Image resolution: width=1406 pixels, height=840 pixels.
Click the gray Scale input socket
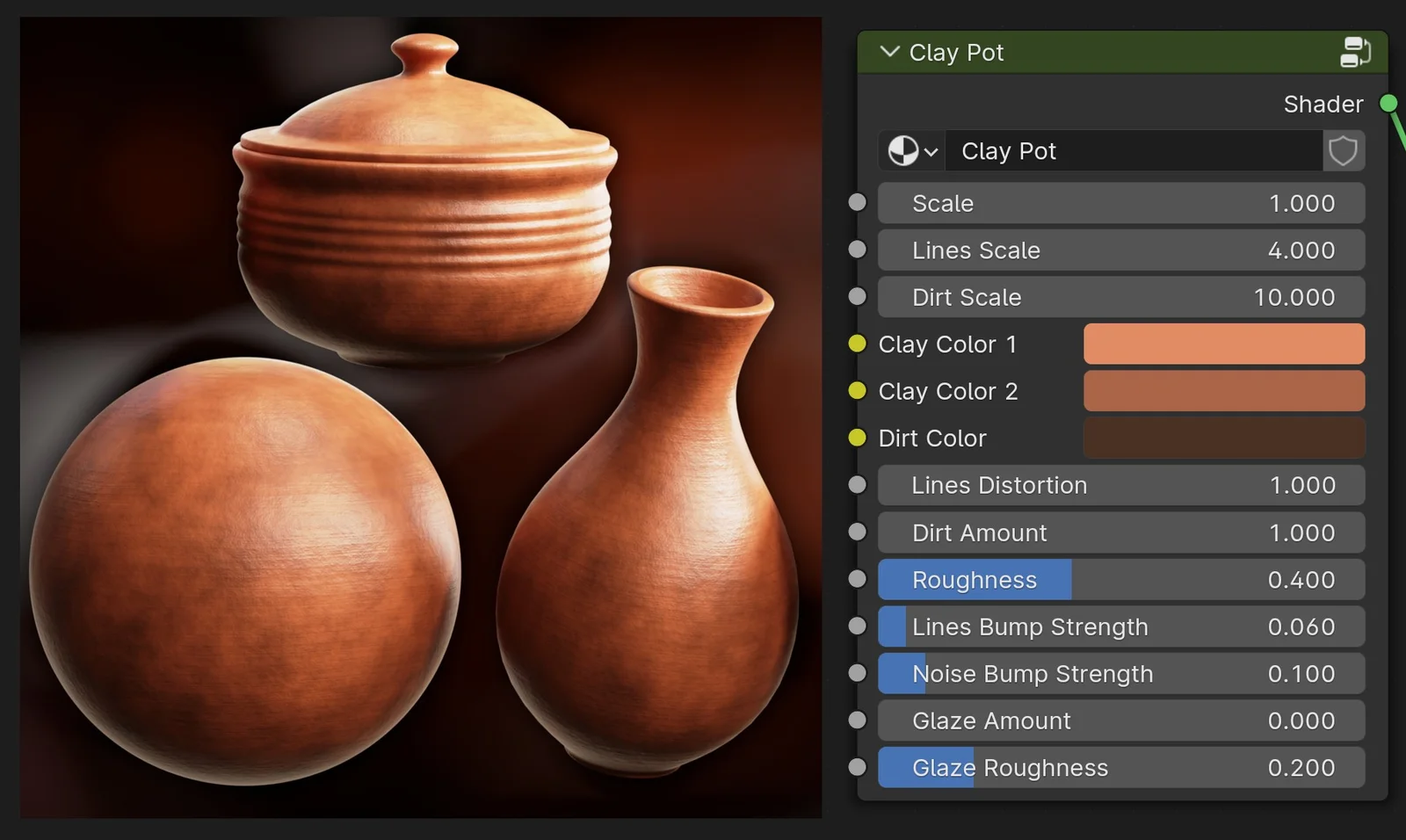coord(856,201)
